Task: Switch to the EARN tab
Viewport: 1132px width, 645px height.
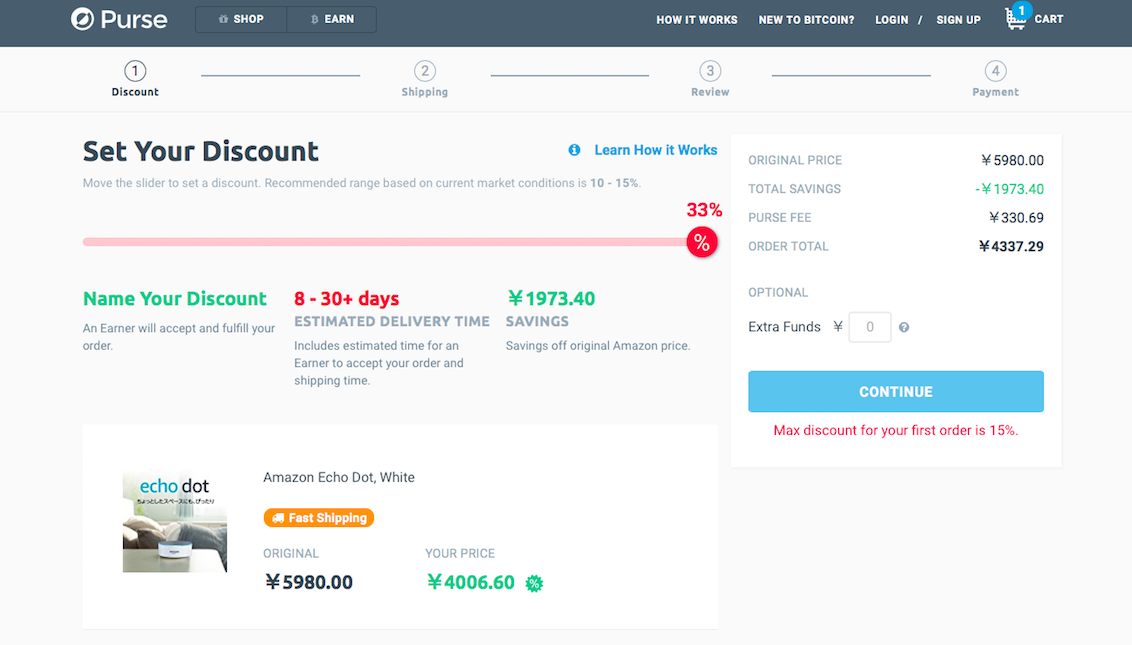Action: [332, 19]
